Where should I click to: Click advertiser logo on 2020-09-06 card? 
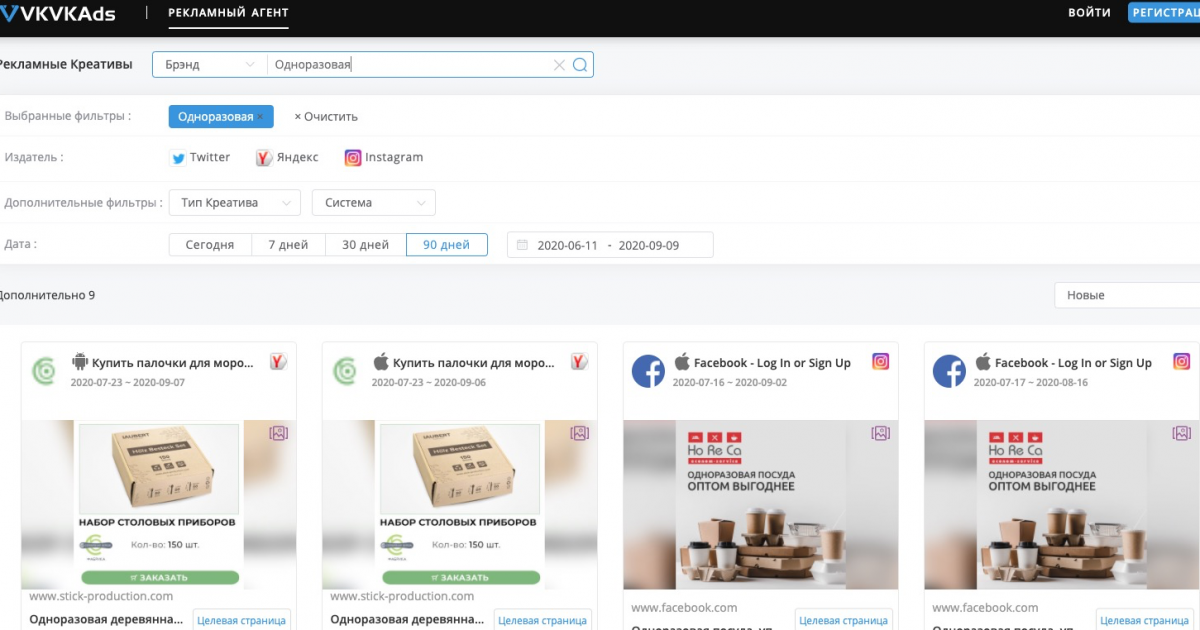[345, 371]
